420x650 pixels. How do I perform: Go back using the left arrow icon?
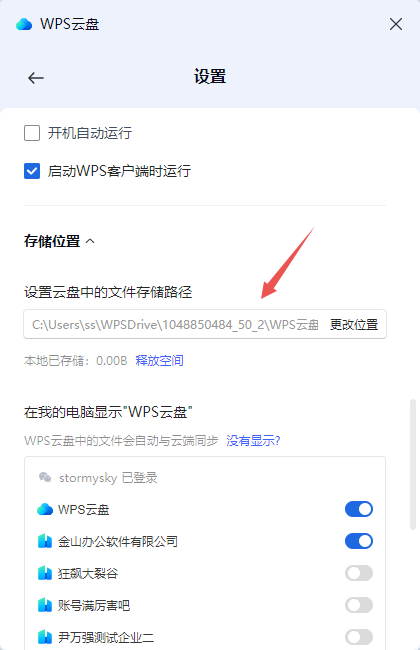coord(36,78)
